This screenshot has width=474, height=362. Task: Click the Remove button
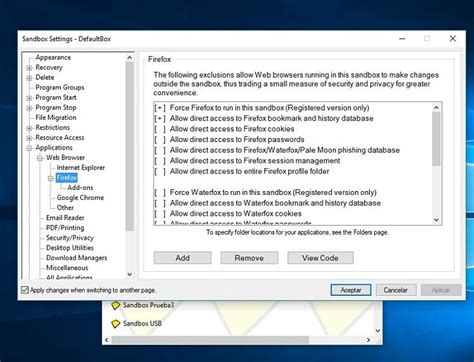tap(249, 258)
